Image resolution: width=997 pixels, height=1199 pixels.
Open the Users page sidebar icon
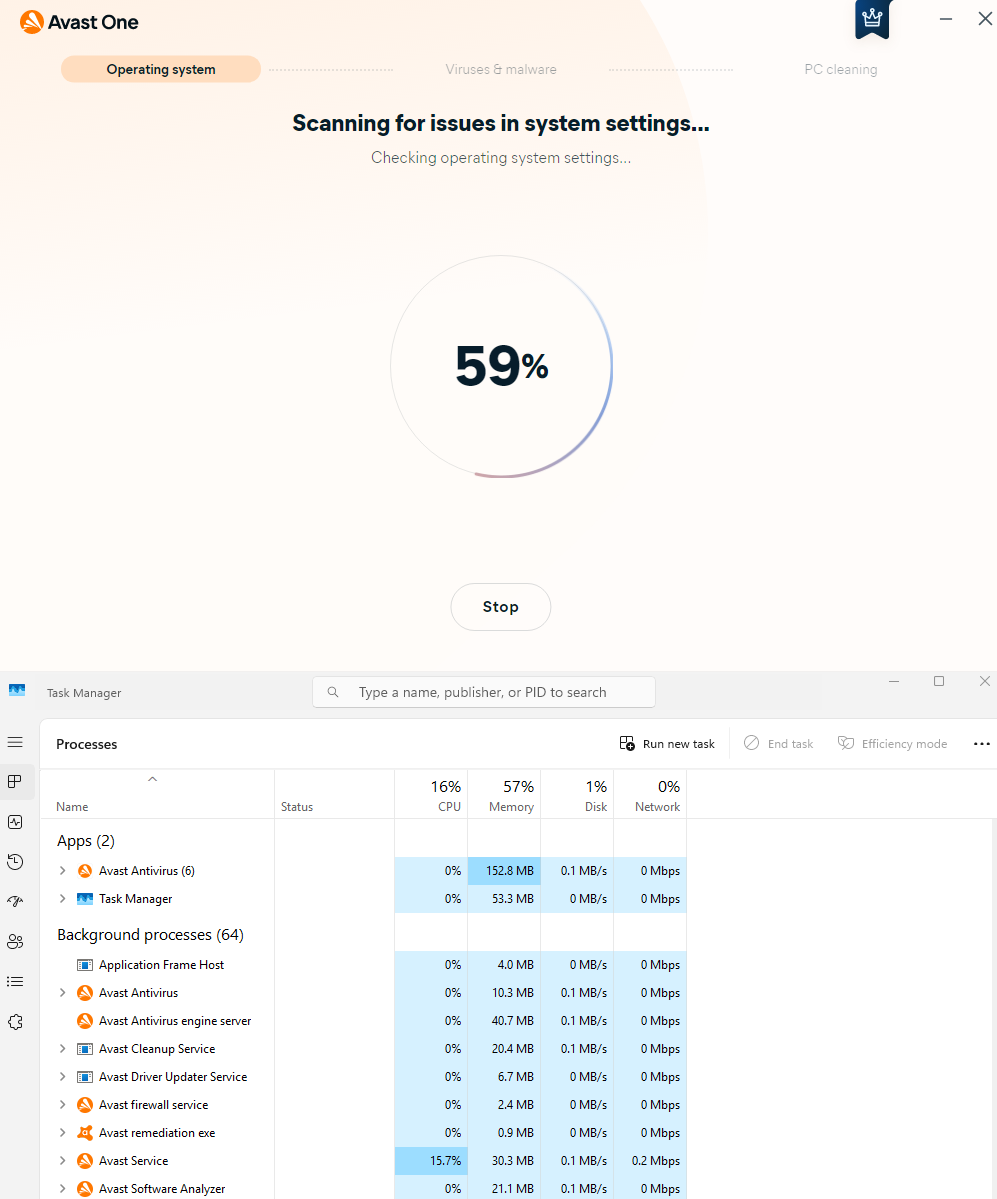tap(15, 941)
